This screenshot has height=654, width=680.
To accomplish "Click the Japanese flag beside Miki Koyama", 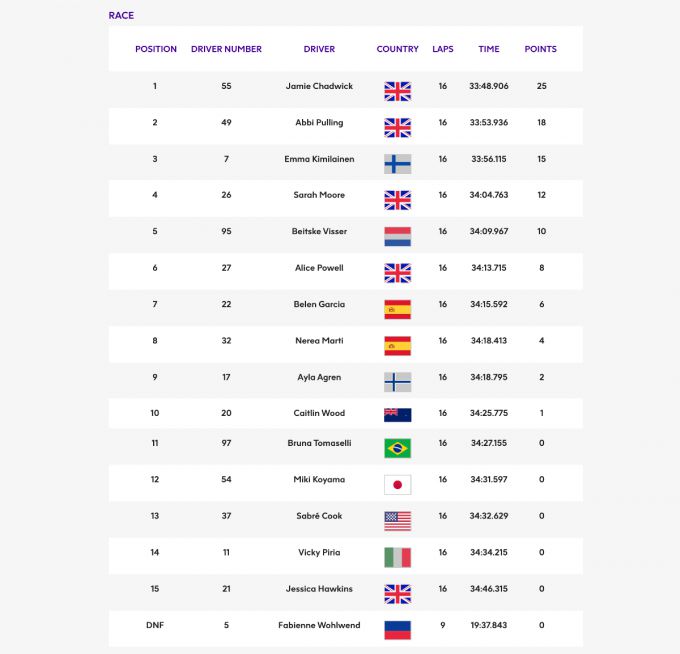I will pyautogui.click(x=397, y=484).
